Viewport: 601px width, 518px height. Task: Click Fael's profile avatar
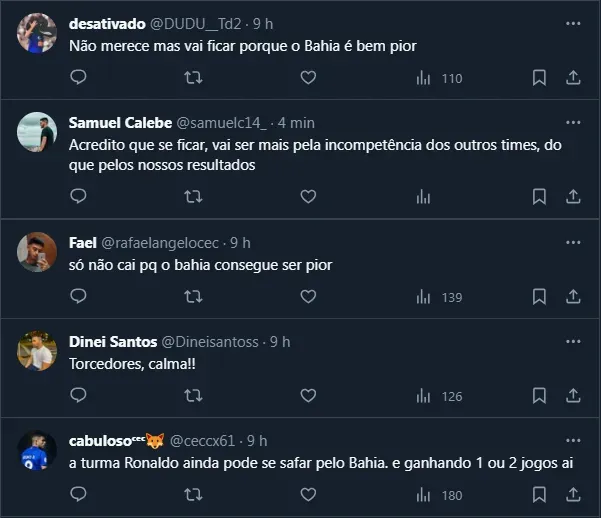[x=38, y=254]
